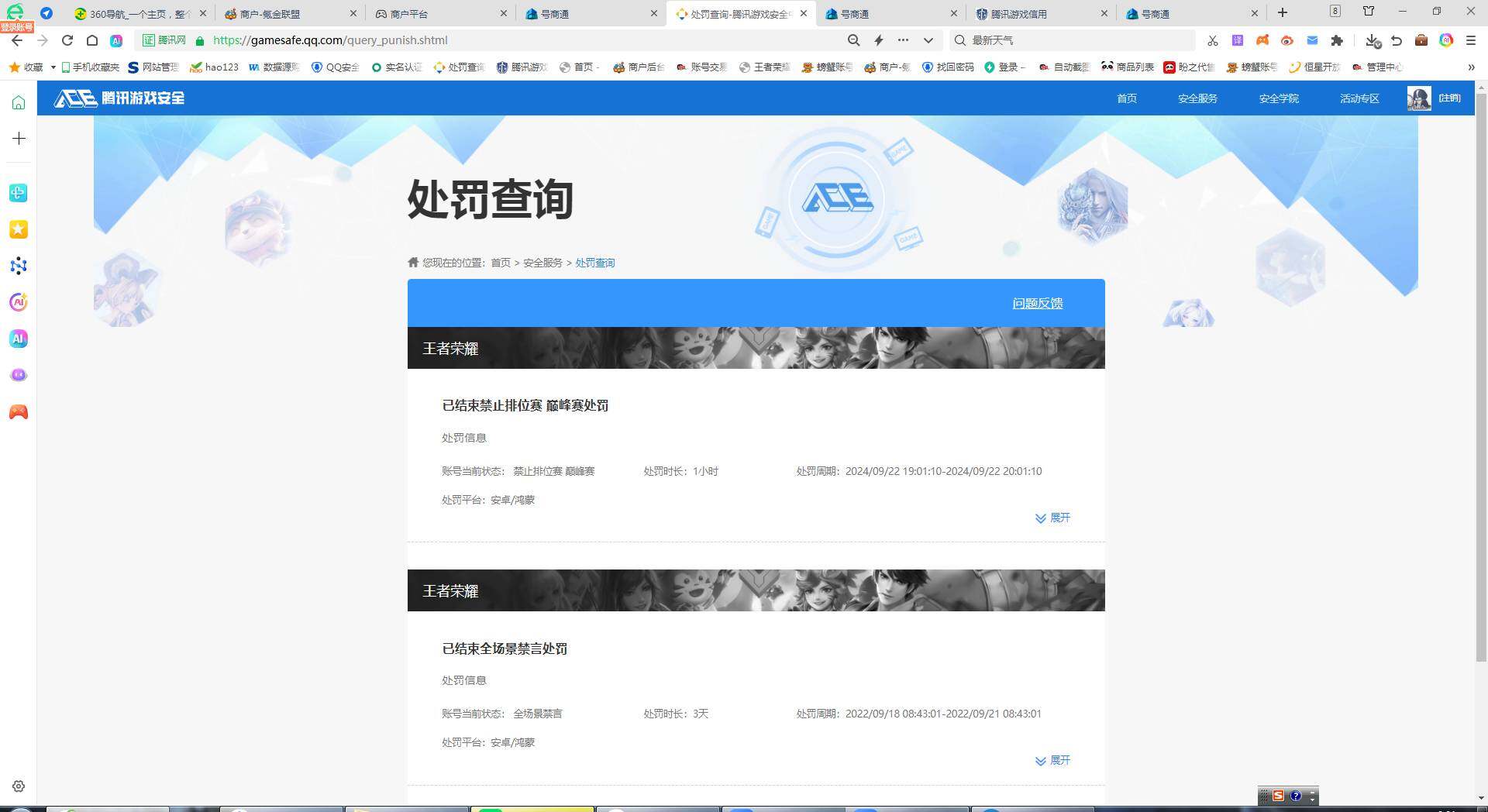Select the 安全学院 menu item
This screenshot has width=1488, height=812.
1278,98
